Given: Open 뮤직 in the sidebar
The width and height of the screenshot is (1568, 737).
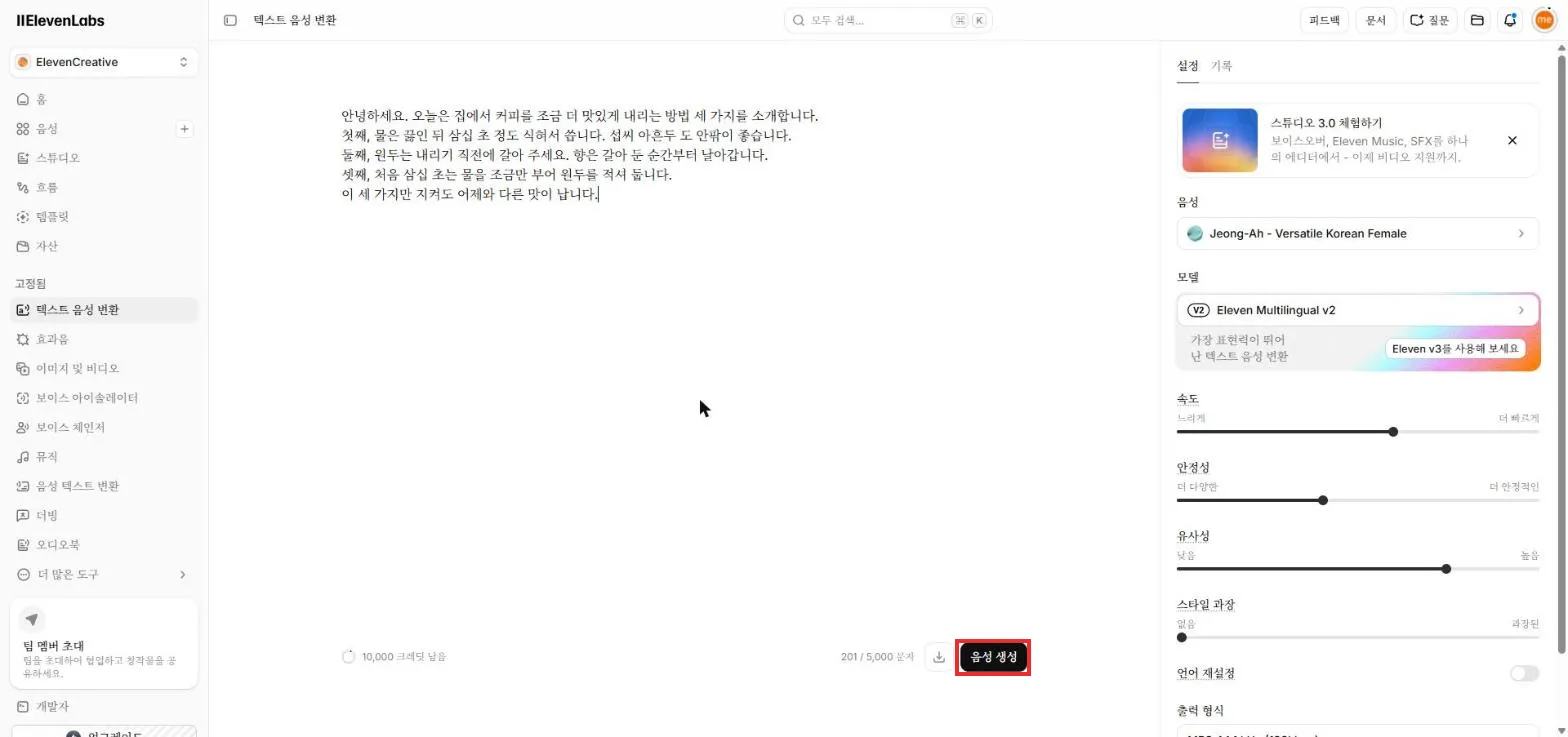Looking at the screenshot, I should pyautogui.click(x=104, y=456).
